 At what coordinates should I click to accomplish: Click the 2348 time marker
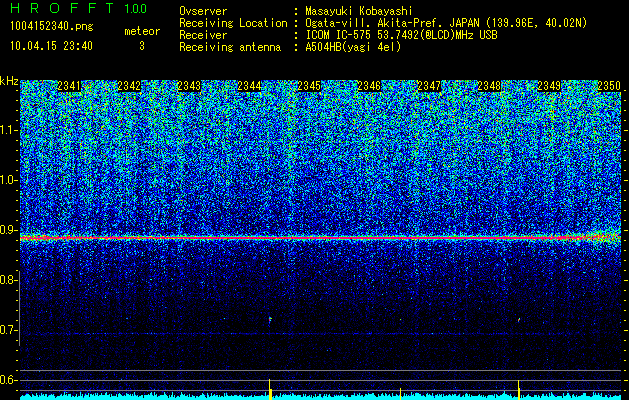489,86
